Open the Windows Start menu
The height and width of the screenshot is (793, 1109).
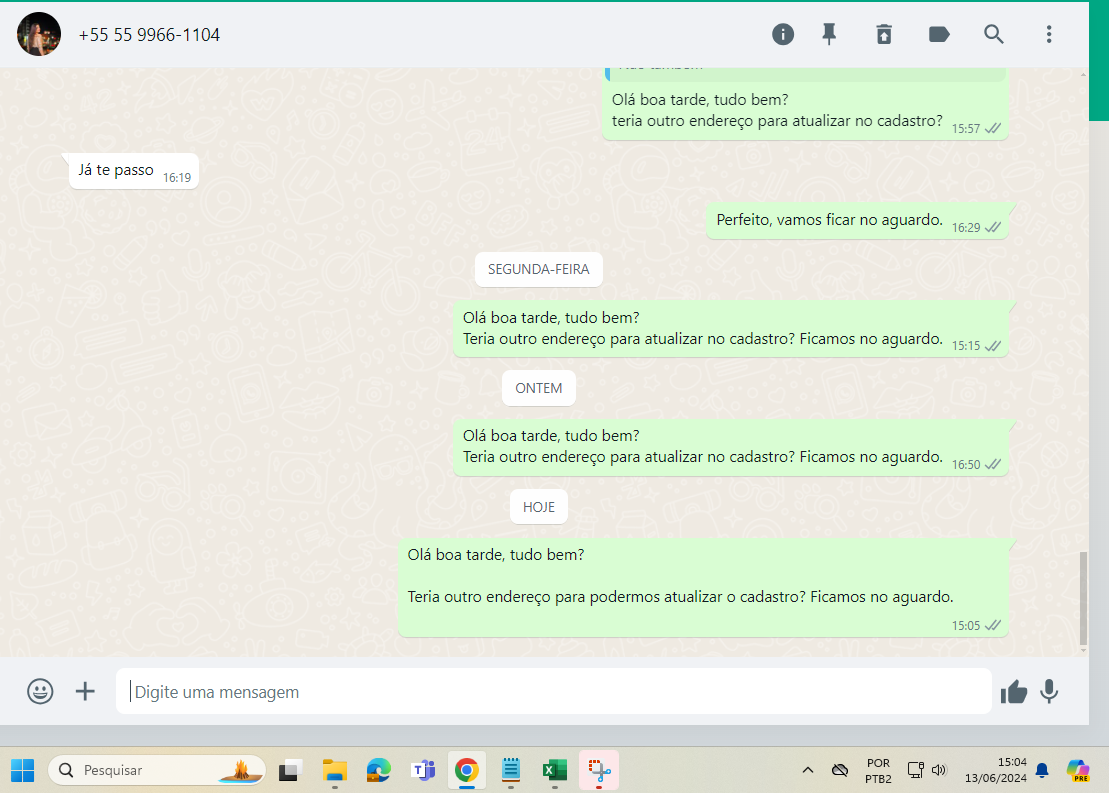(x=23, y=770)
